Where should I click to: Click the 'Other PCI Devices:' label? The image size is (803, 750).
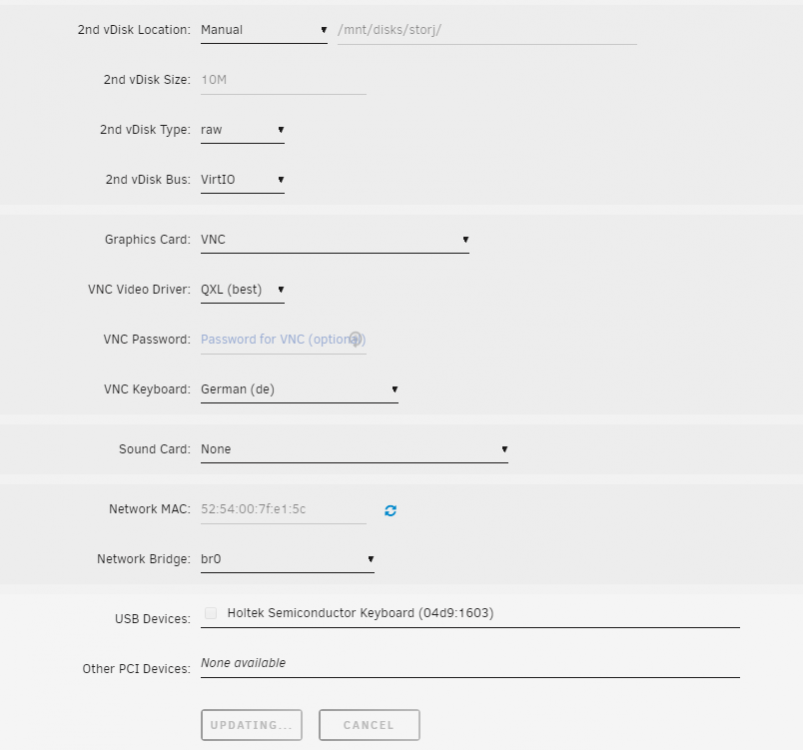pos(136,669)
